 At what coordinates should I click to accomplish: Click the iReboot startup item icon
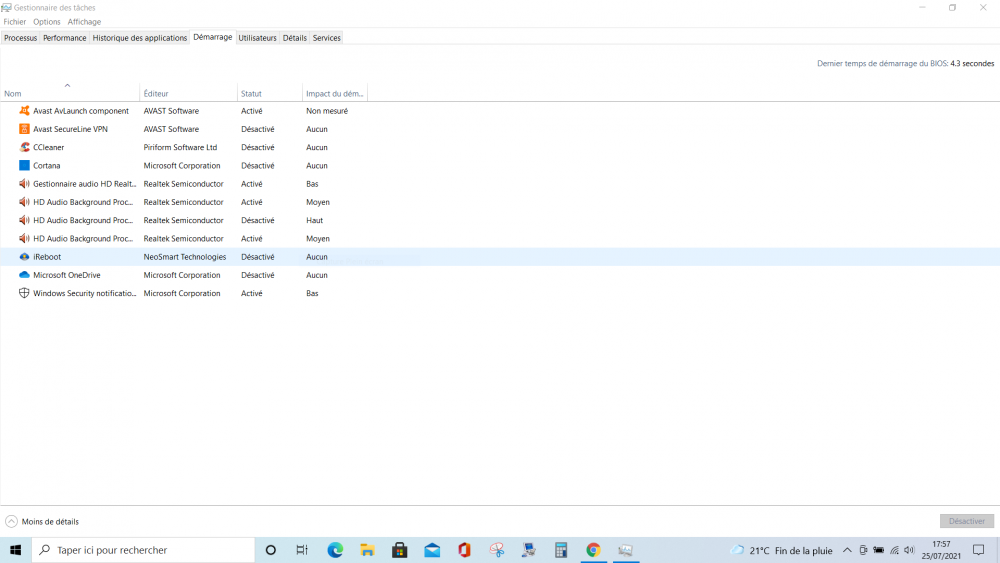coord(25,257)
